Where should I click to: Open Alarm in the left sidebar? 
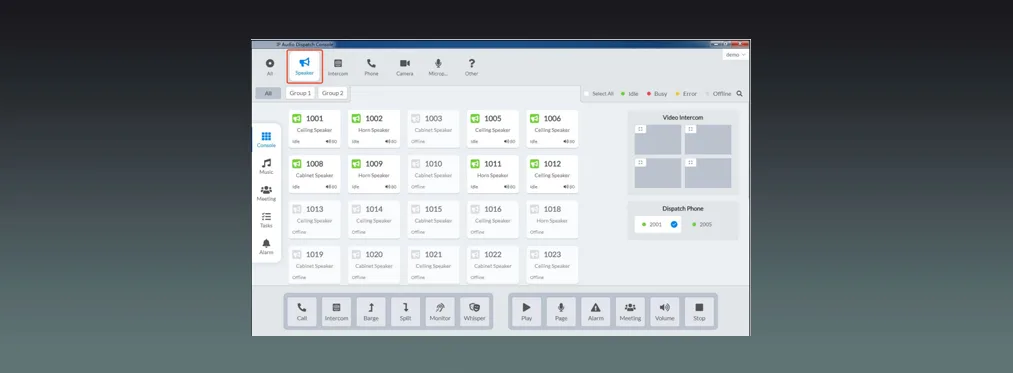pos(266,247)
